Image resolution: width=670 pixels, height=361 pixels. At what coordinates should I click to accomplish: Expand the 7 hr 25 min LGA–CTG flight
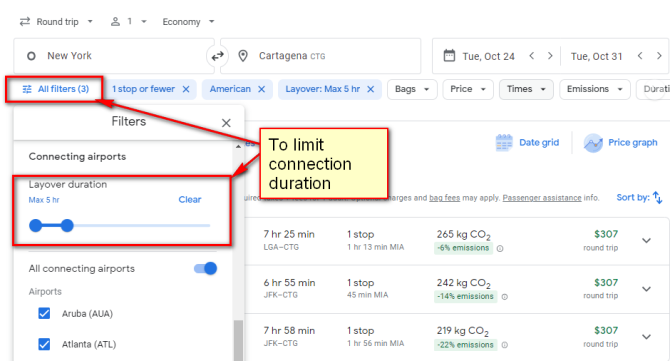point(646,241)
